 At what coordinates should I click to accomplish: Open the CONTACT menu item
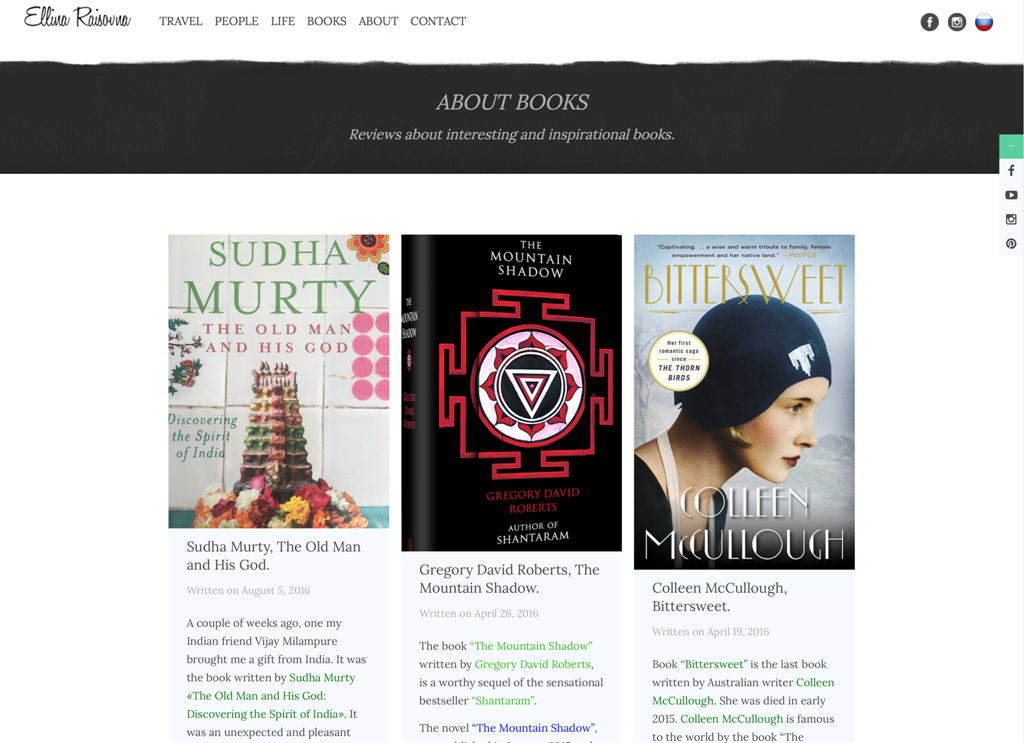coord(438,22)
